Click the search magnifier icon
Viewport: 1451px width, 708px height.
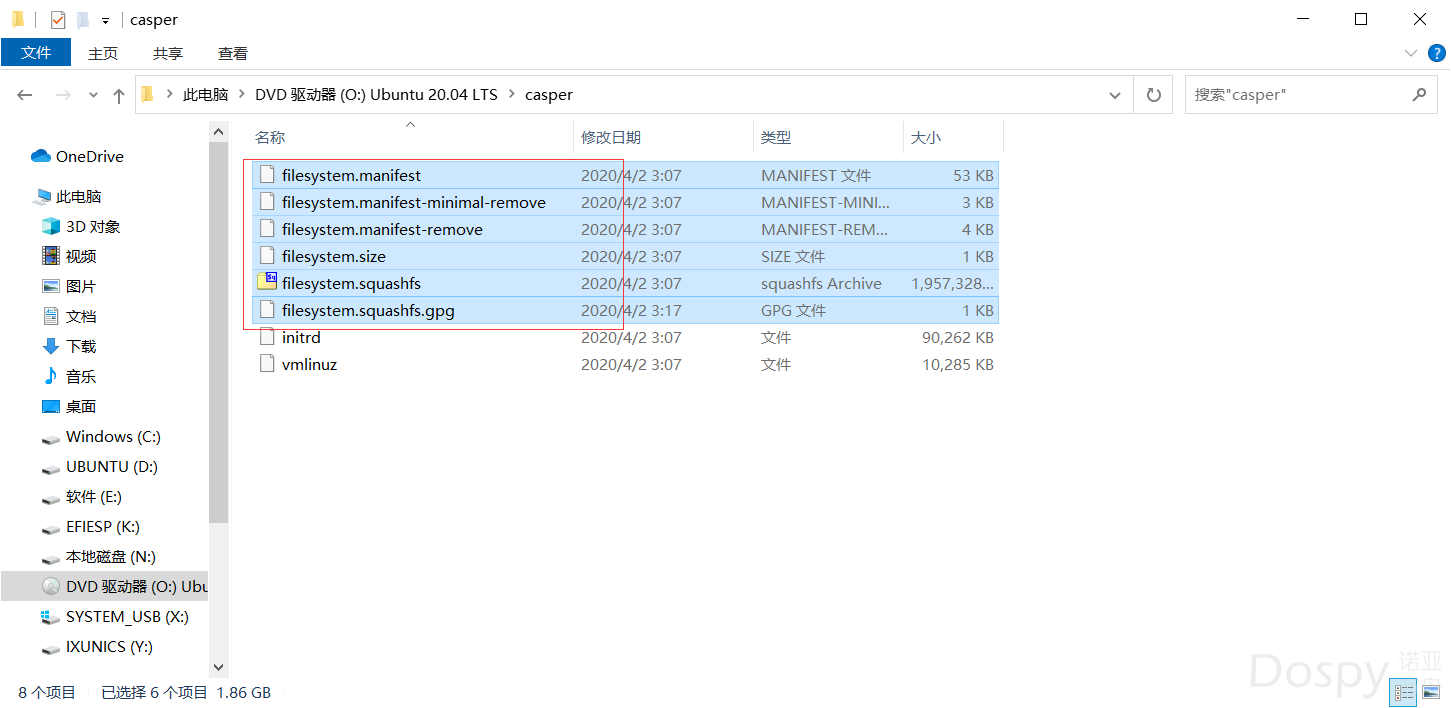point(1419,95)
